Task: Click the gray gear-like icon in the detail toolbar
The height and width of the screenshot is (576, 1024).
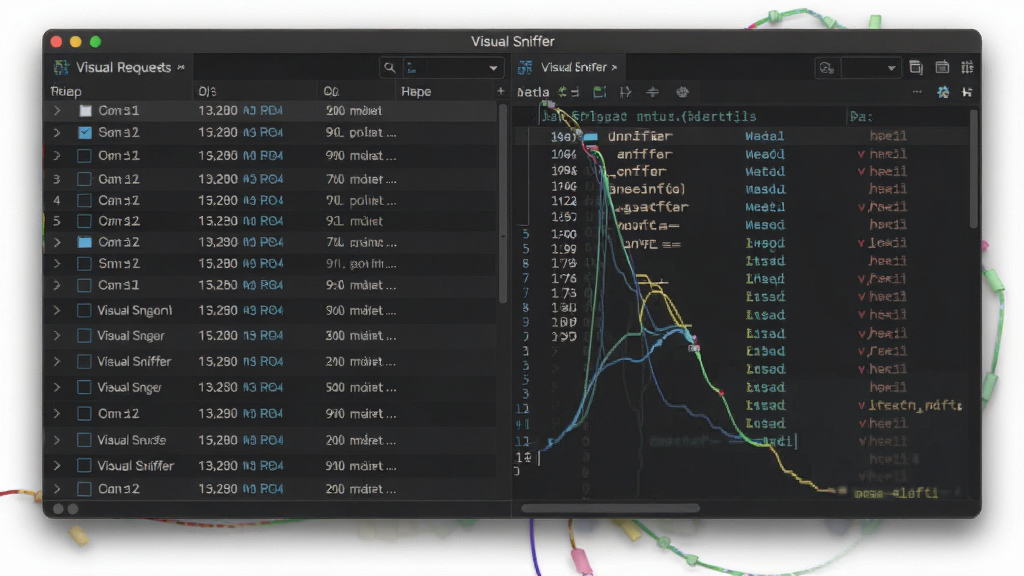Action: (682, 92)
